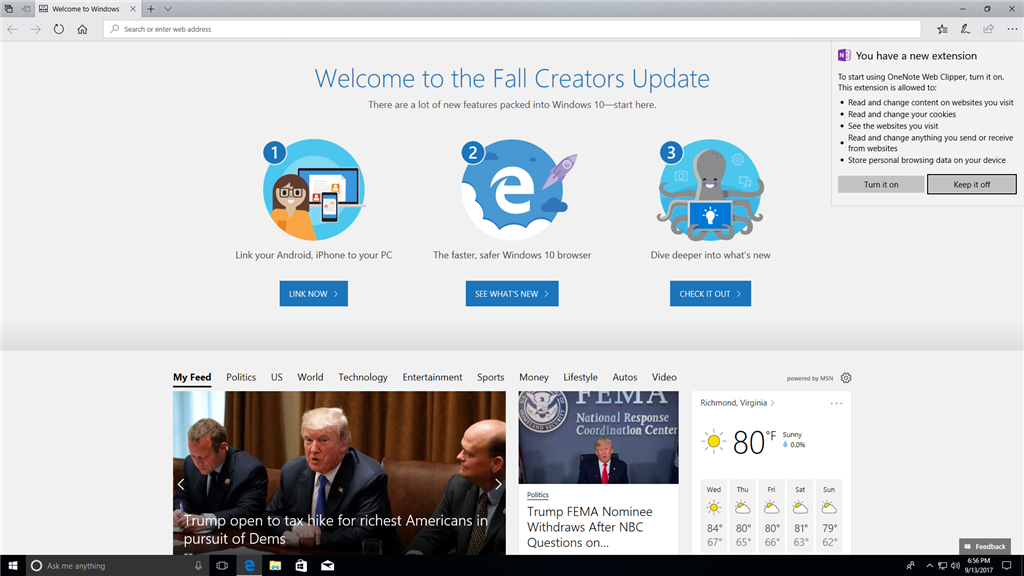Open the People icon in system tray
This screenshot has height=576, width=1024.
click(910, 566)
